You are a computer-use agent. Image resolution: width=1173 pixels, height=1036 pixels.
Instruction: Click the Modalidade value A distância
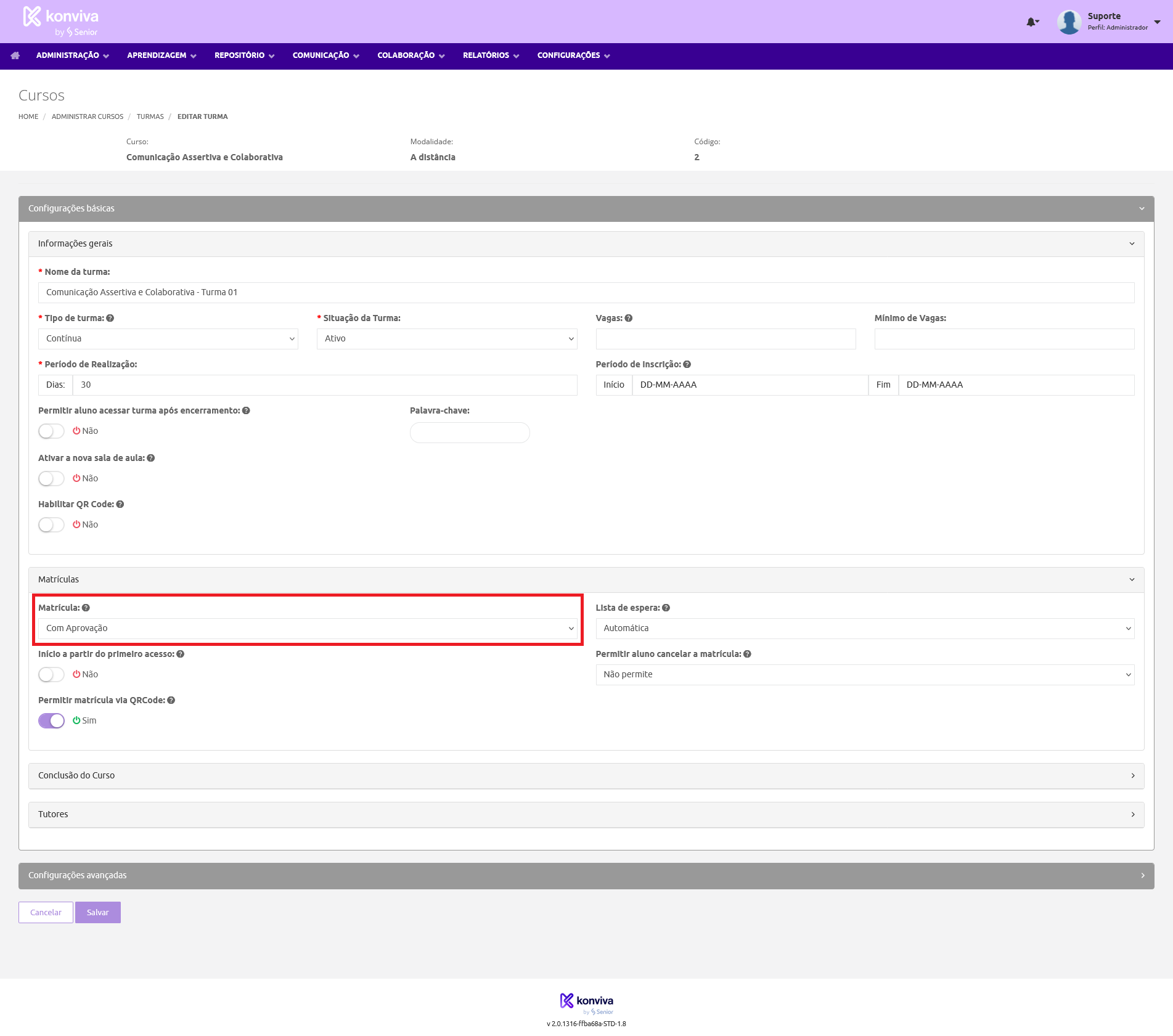click(433, 158)
